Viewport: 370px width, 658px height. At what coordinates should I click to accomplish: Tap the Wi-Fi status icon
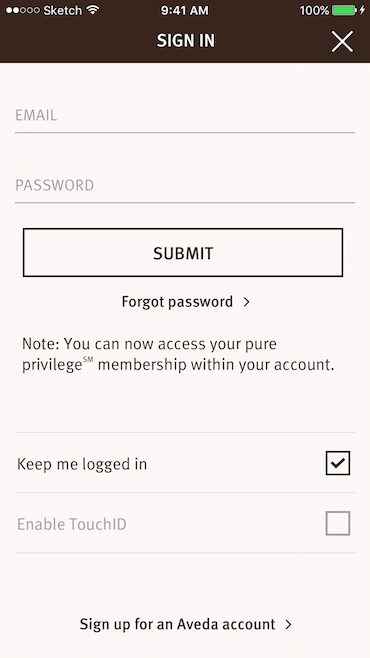(92, 10)
